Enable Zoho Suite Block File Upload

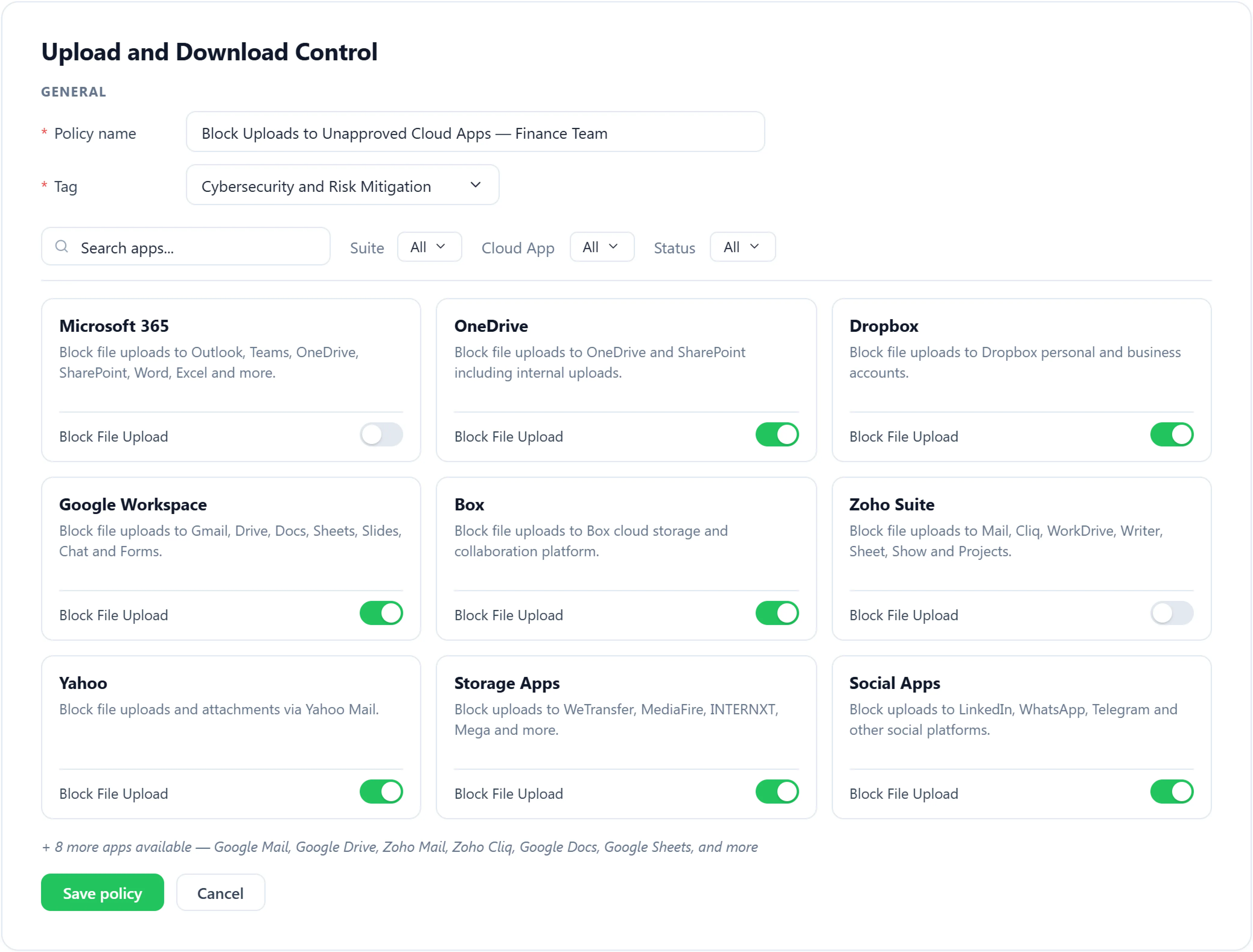tap(1171, 613)
